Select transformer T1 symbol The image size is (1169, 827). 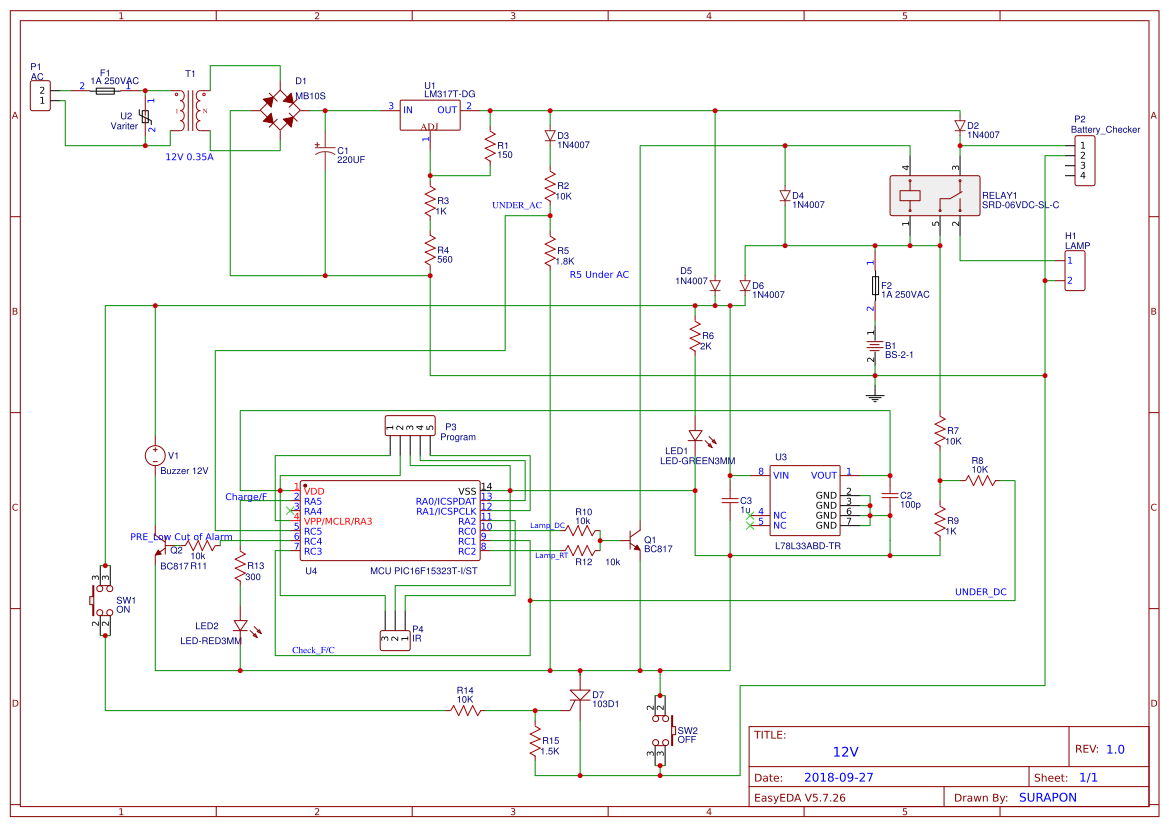coord(188,110)
